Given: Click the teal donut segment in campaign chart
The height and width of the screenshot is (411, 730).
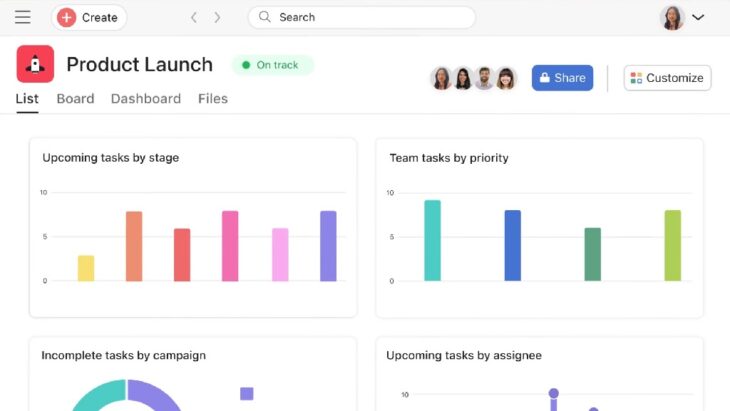Looking at the screenshot, I should [101, 396].
